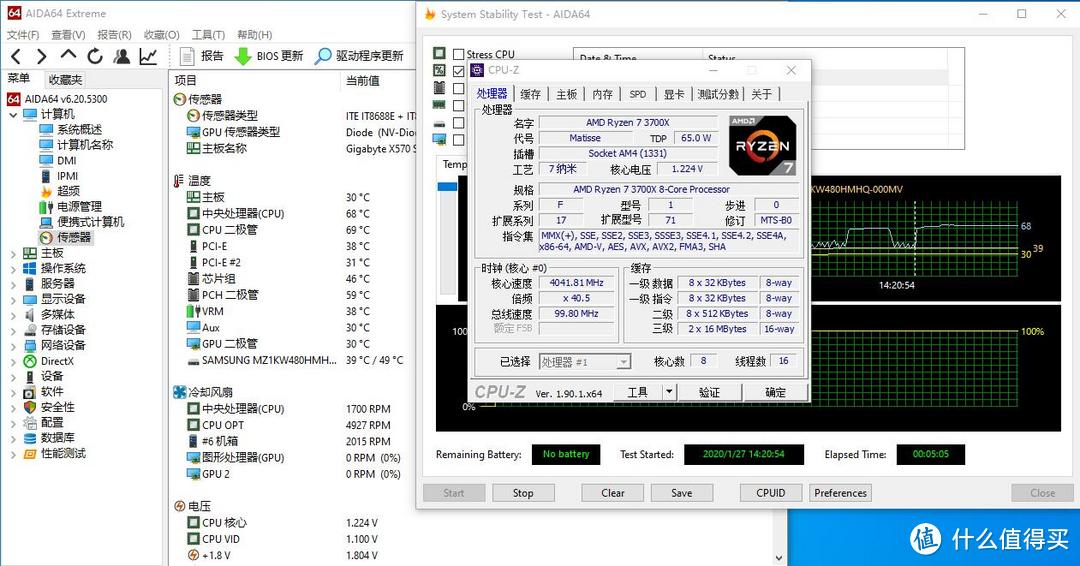Click the BIOS 更新 green arrow button
1080x566 pixels.
pyautogui.click(x=269, y=56)
